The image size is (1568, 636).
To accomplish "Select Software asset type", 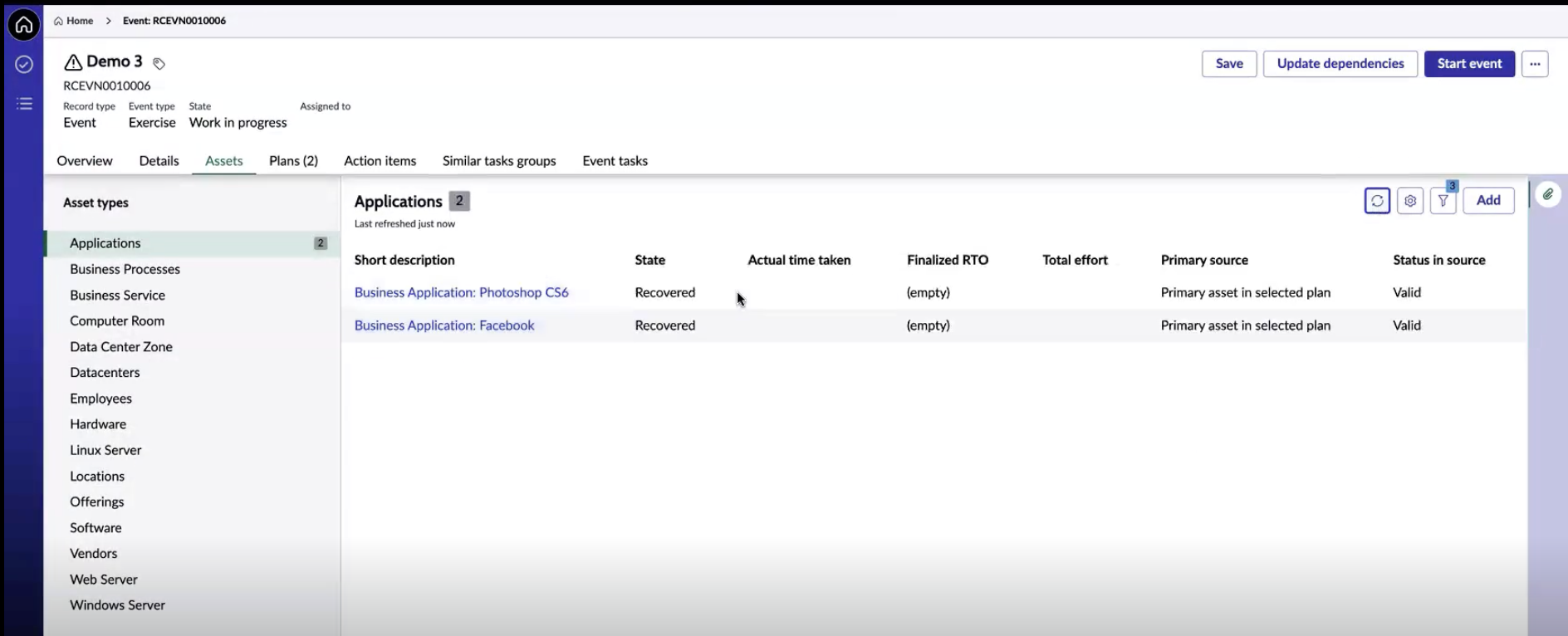I will 193,527.
